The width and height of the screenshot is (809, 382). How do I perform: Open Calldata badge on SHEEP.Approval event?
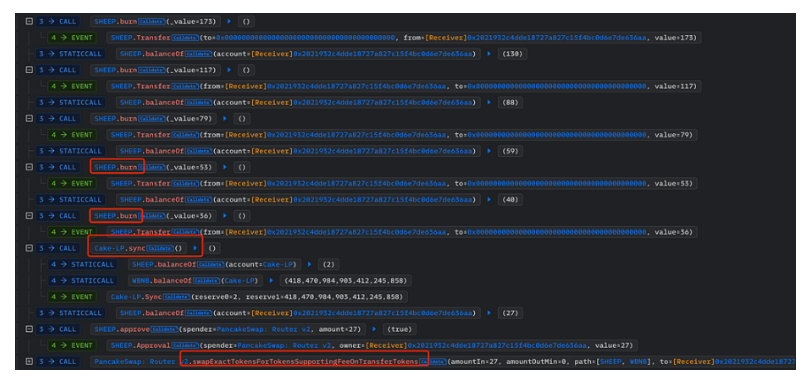coord(185,345)
